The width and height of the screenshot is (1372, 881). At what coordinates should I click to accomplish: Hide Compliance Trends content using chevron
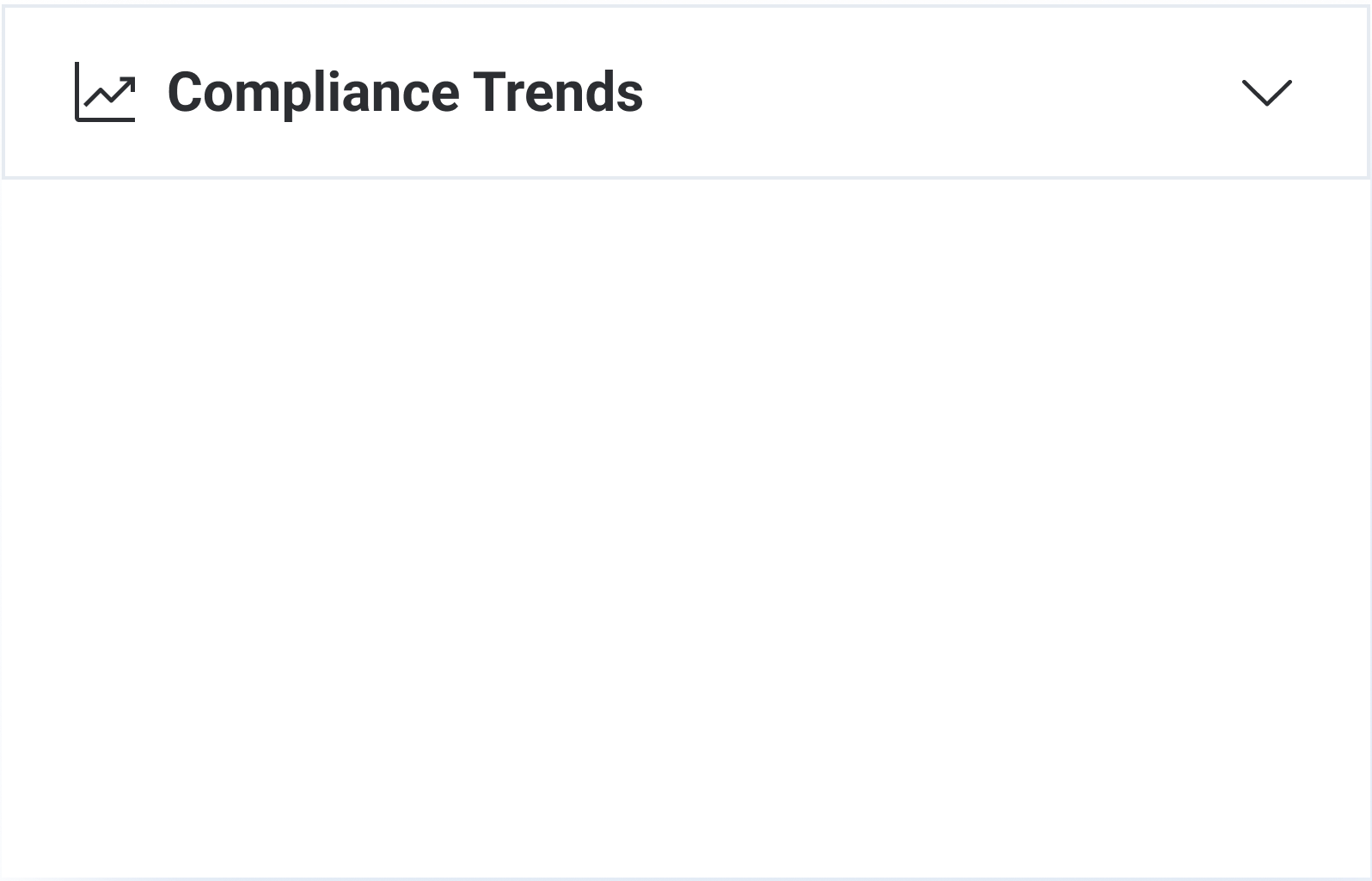point(1267,93)
